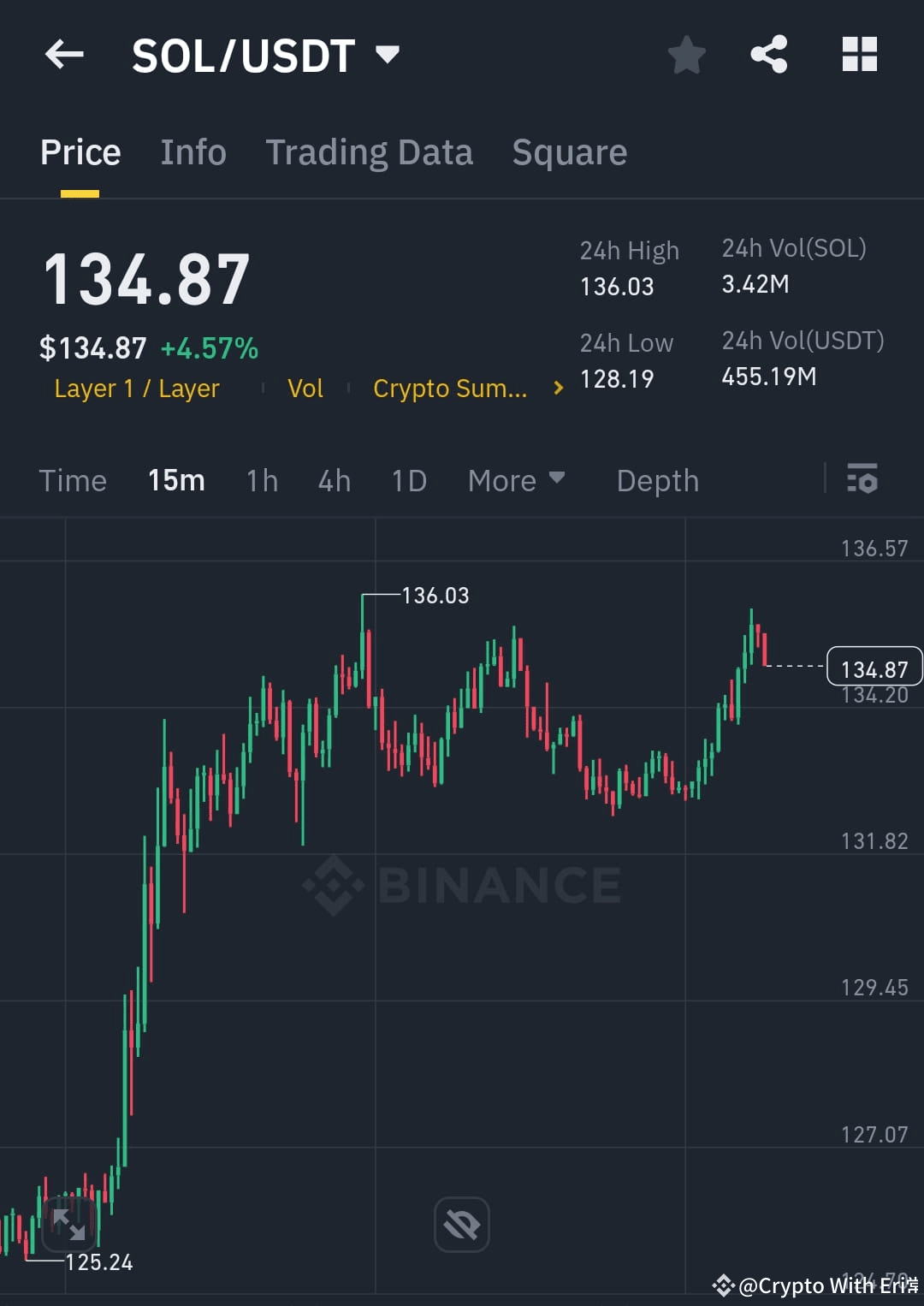Image resolution: width=924 pixels, height=1306 pixels.
Task: Go back using the left arrow
Action: [x=63, y=54]
